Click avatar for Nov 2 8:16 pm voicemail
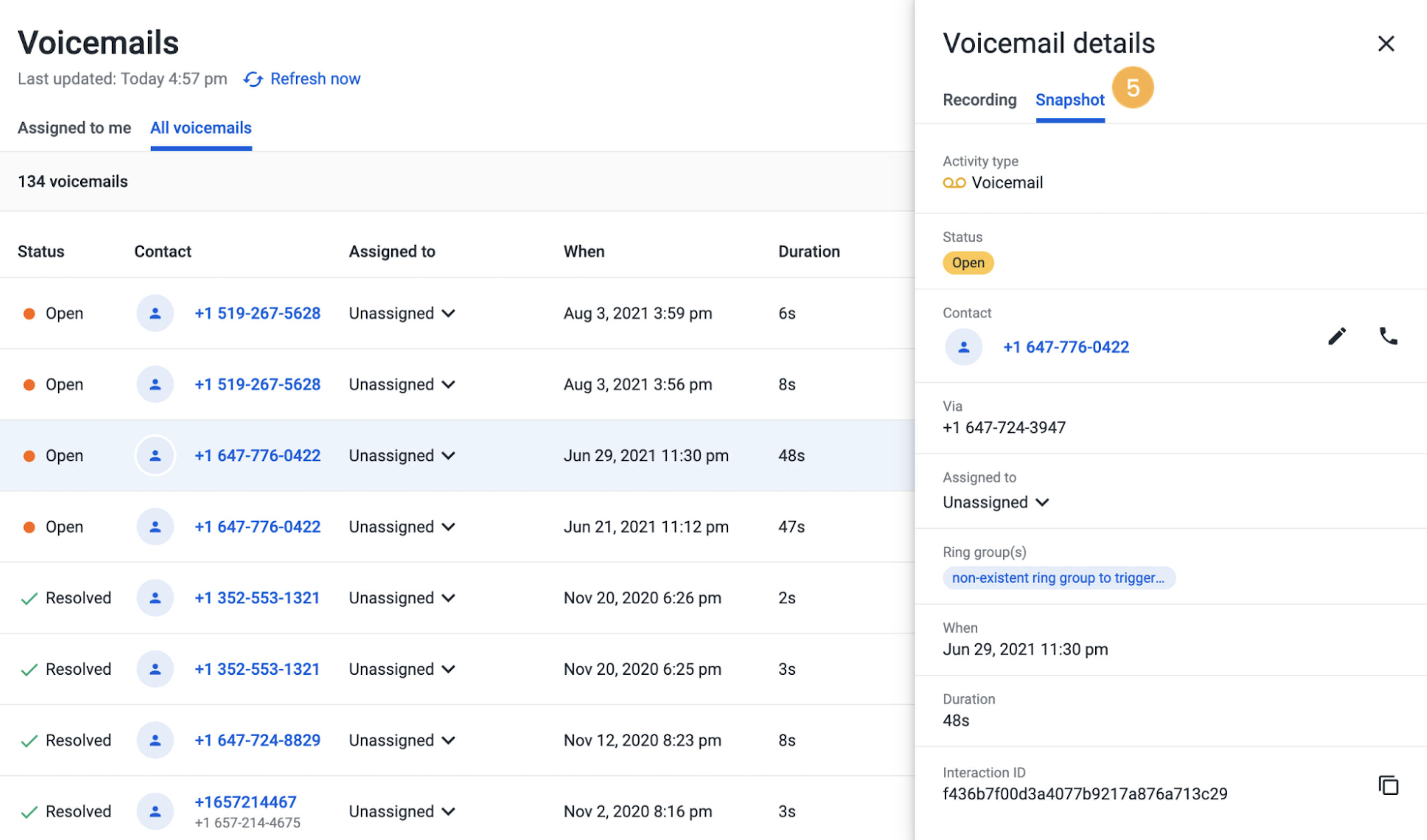The height and width of the screenshot is (840, 1427). (155, 811)
